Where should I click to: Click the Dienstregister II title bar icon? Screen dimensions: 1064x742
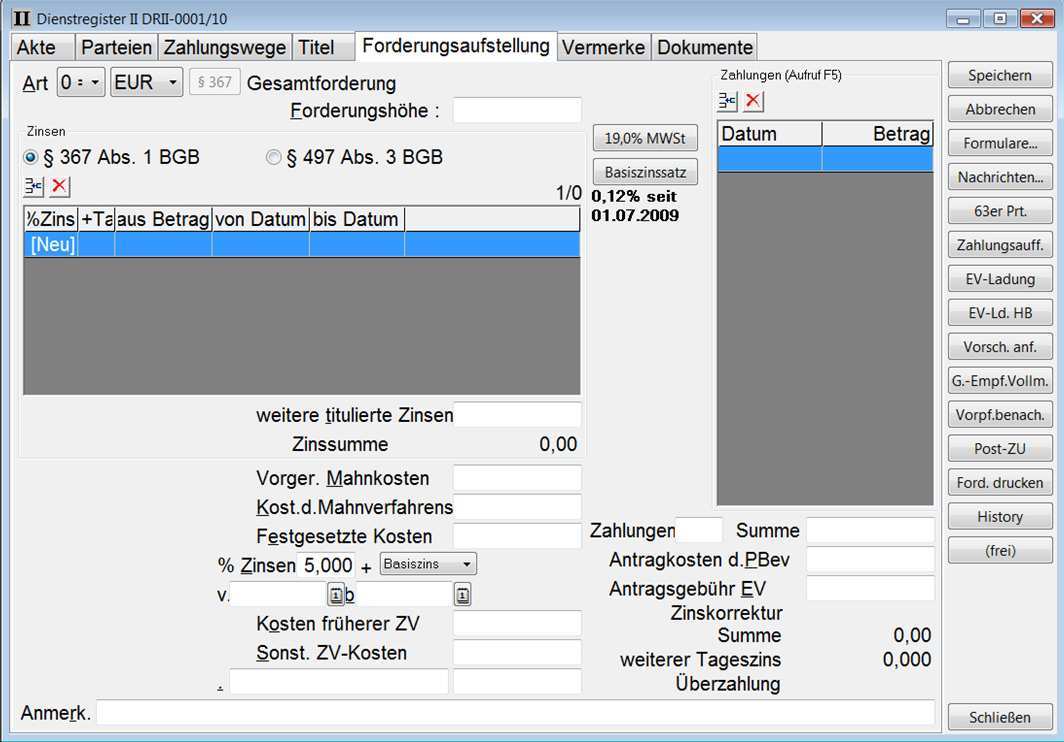(x=21, y=18)
